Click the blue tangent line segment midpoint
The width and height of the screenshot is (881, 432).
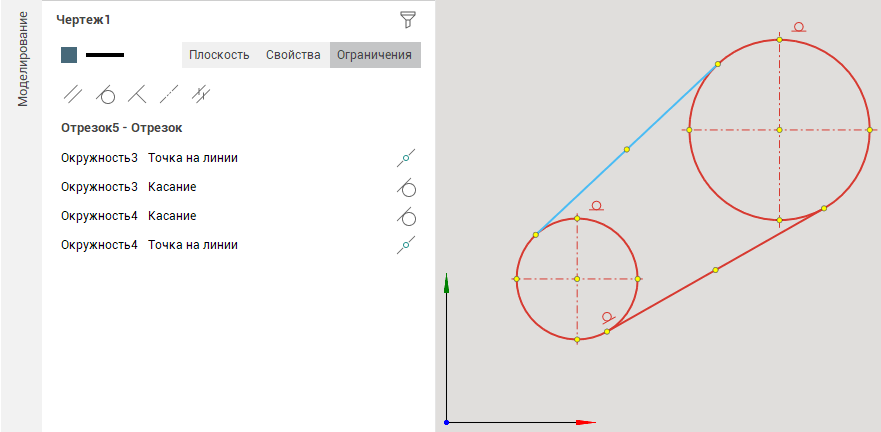click(x=627, y=150)
